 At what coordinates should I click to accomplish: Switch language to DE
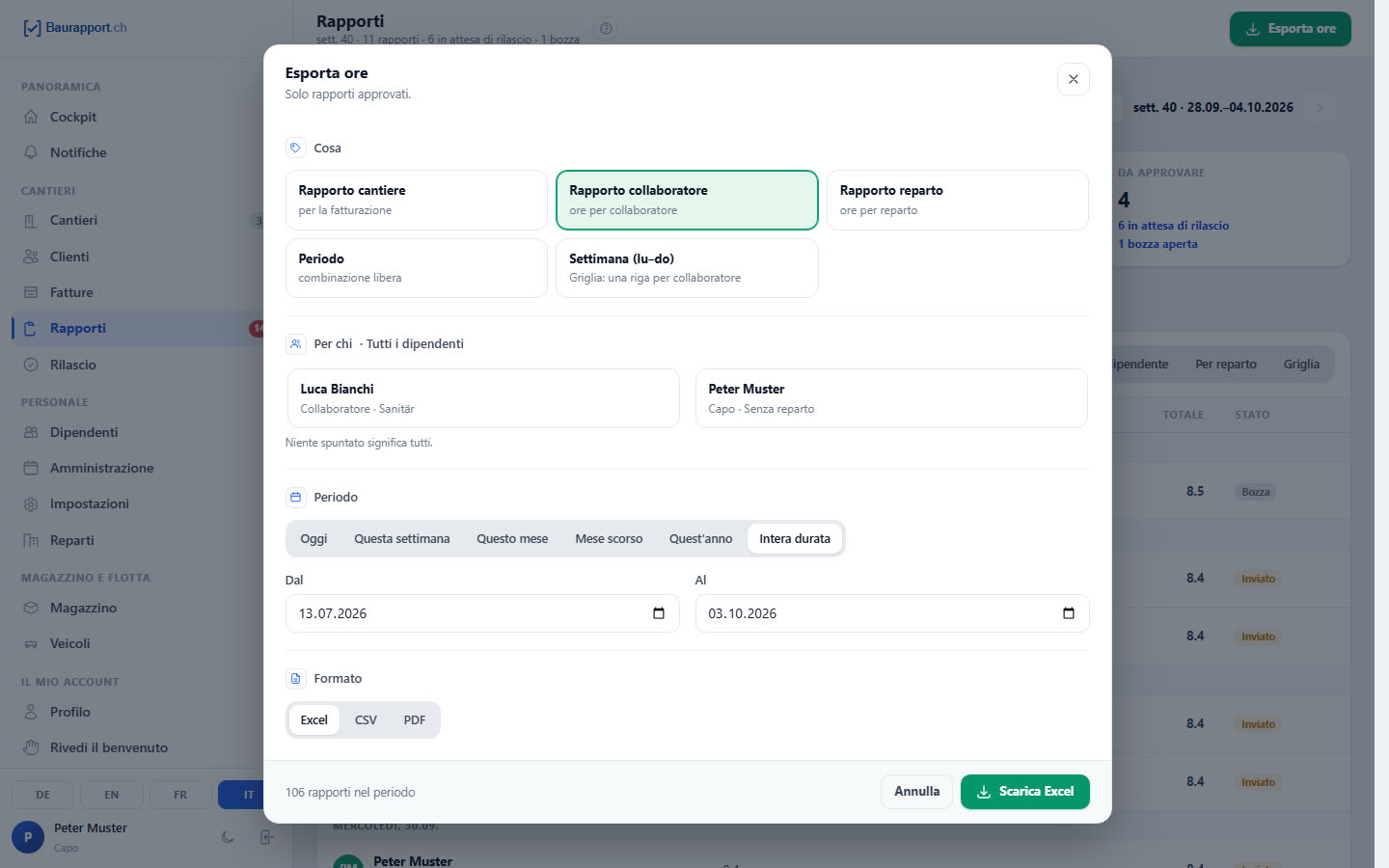43,795
